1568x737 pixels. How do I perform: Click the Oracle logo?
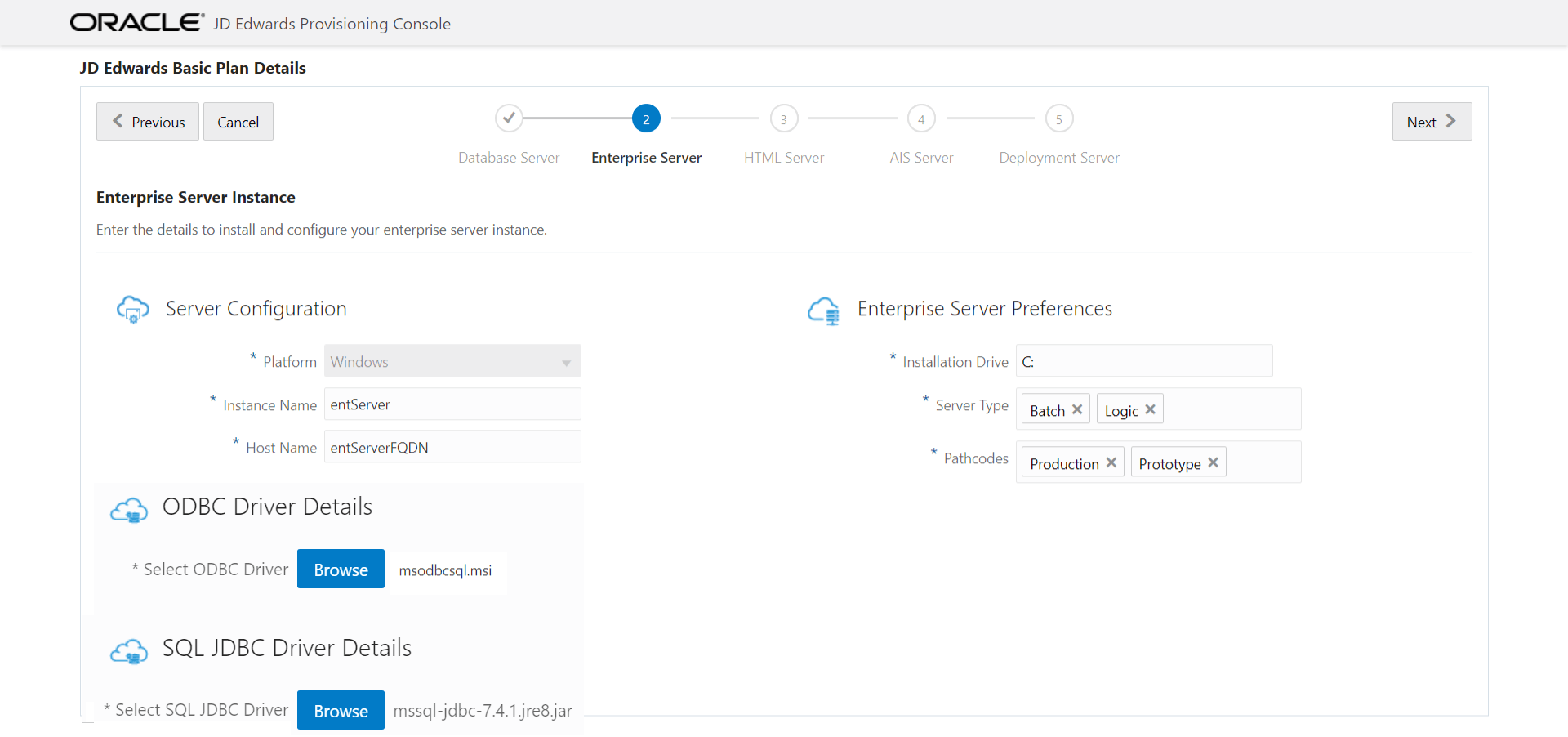136,22
